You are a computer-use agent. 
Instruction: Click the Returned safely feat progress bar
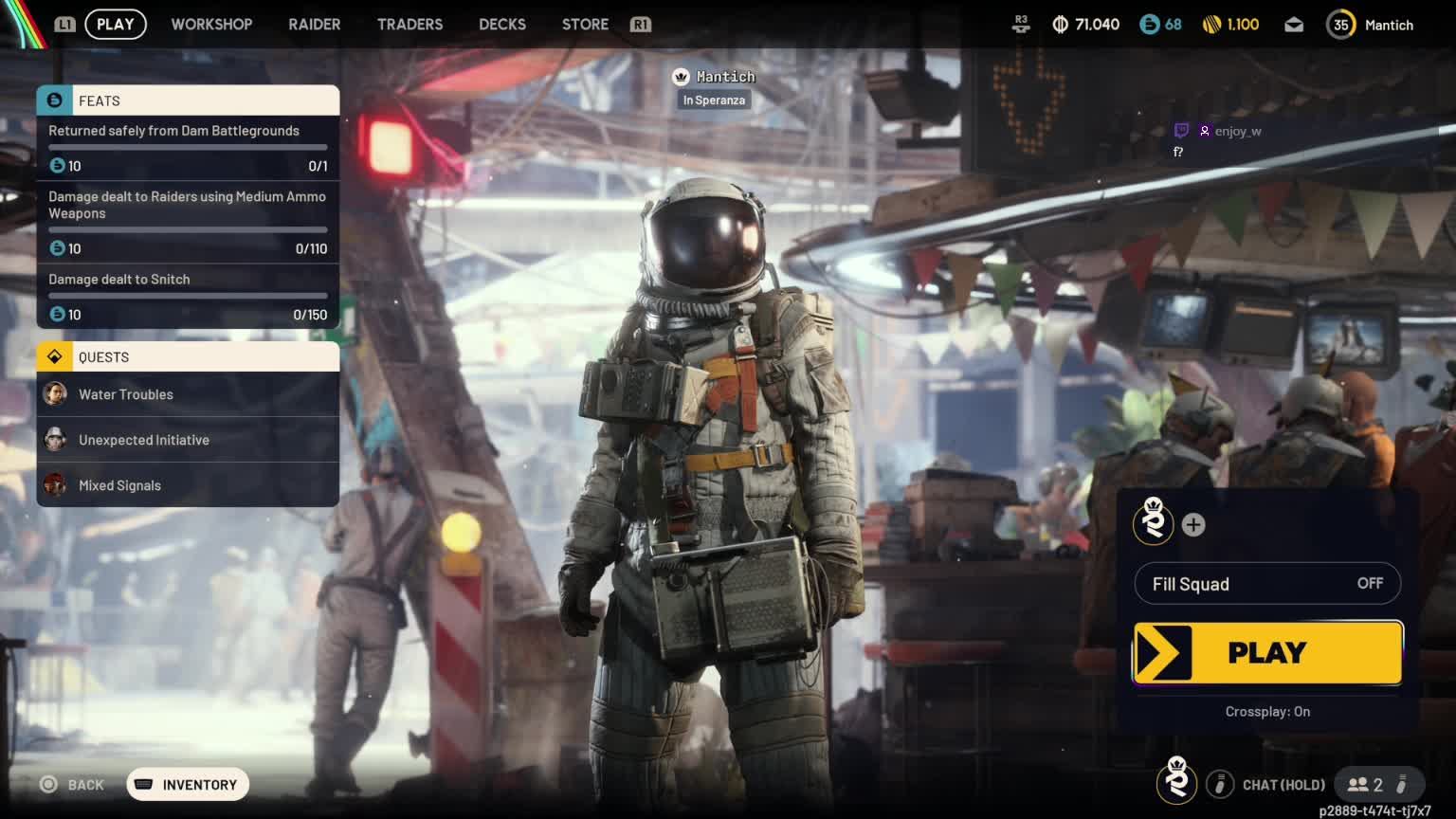[188, 147]
